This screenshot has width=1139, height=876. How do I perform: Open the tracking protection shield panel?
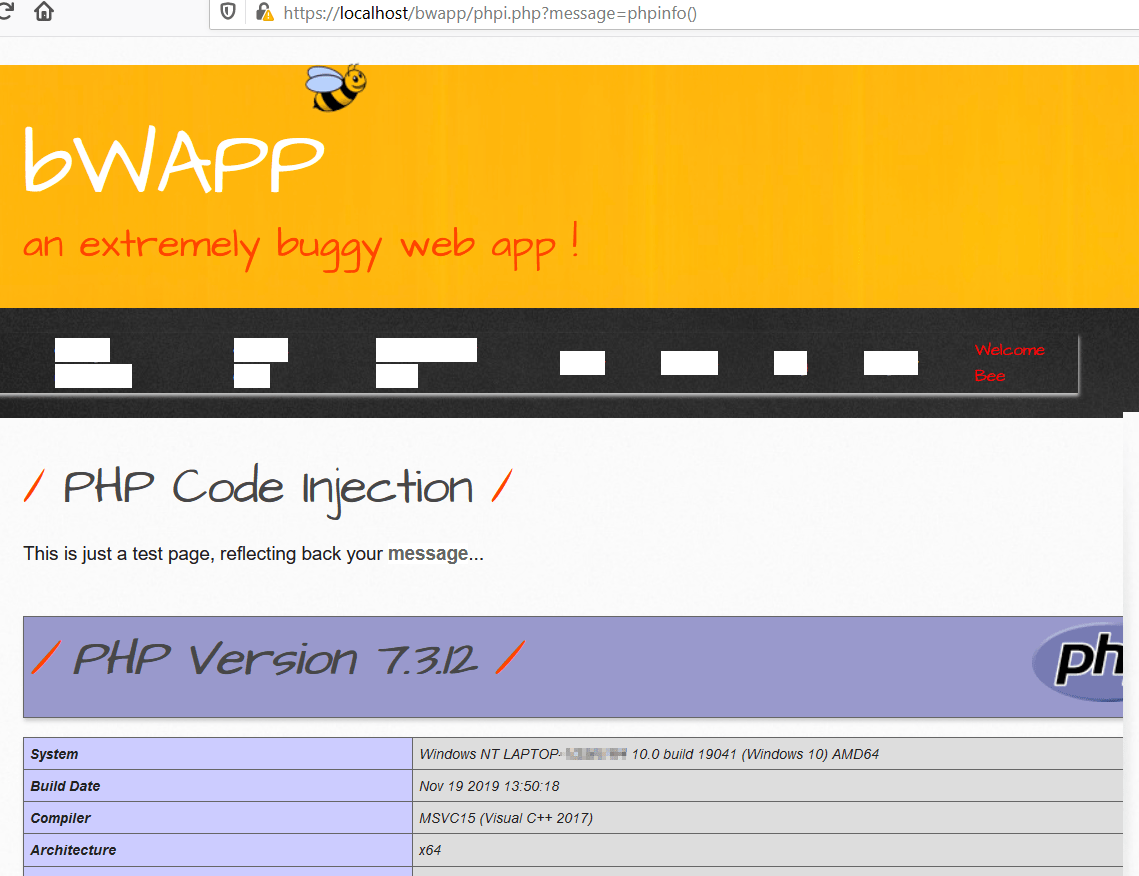(228, 13)
